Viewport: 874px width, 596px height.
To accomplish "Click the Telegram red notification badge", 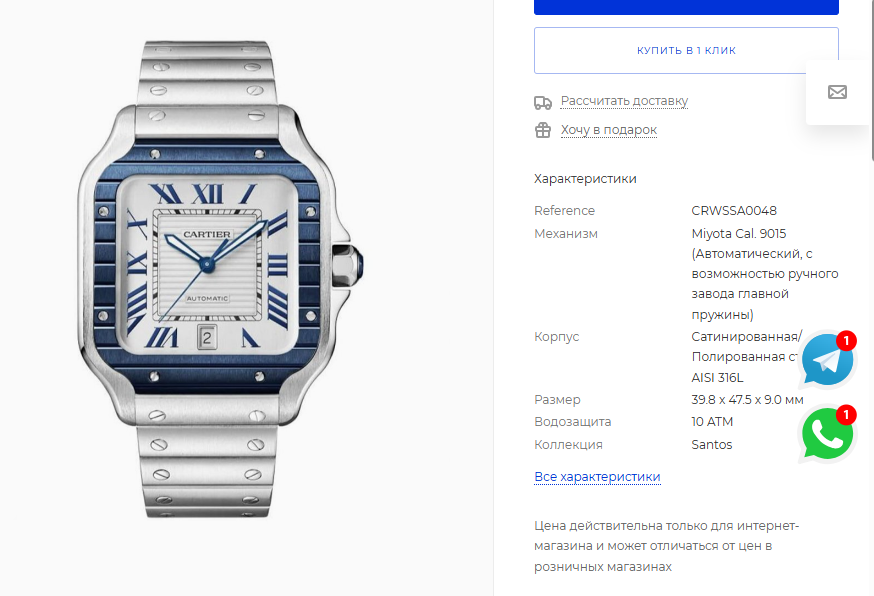I will (x=846, y=340).
